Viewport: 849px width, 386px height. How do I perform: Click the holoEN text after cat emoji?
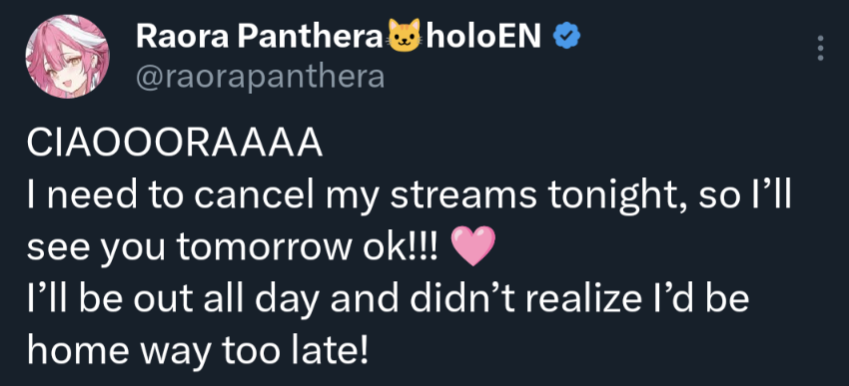(483, 36)
